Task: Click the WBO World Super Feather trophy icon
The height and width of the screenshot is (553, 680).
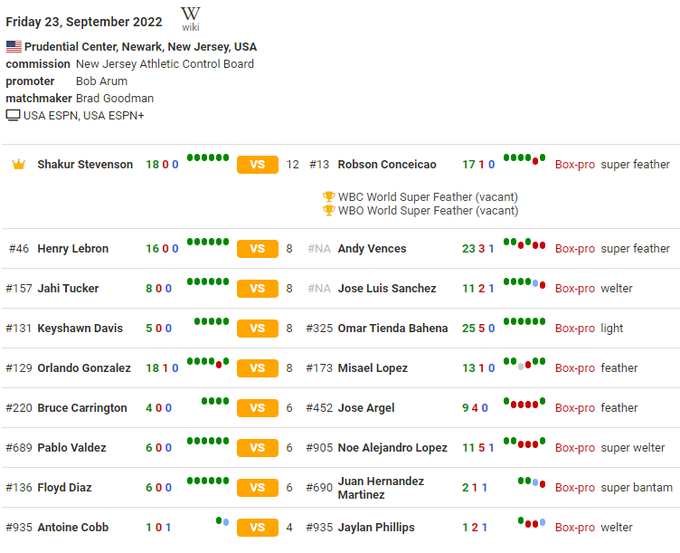Action: 328,211
